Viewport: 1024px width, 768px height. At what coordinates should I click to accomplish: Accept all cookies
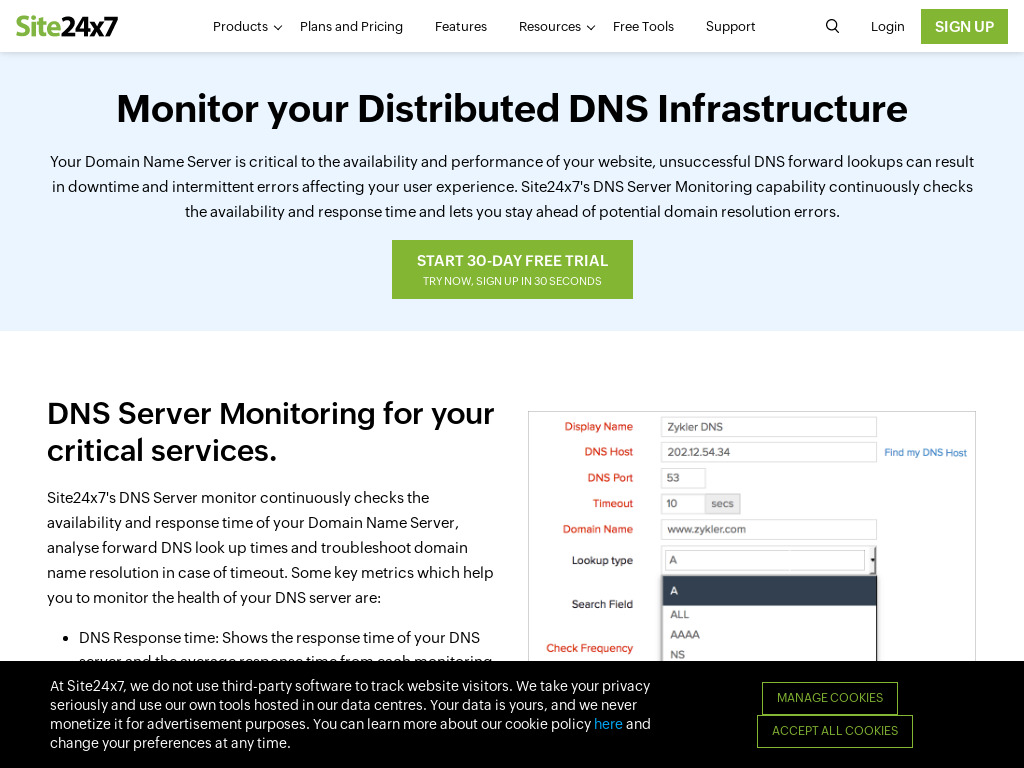(x=835, y=731)
